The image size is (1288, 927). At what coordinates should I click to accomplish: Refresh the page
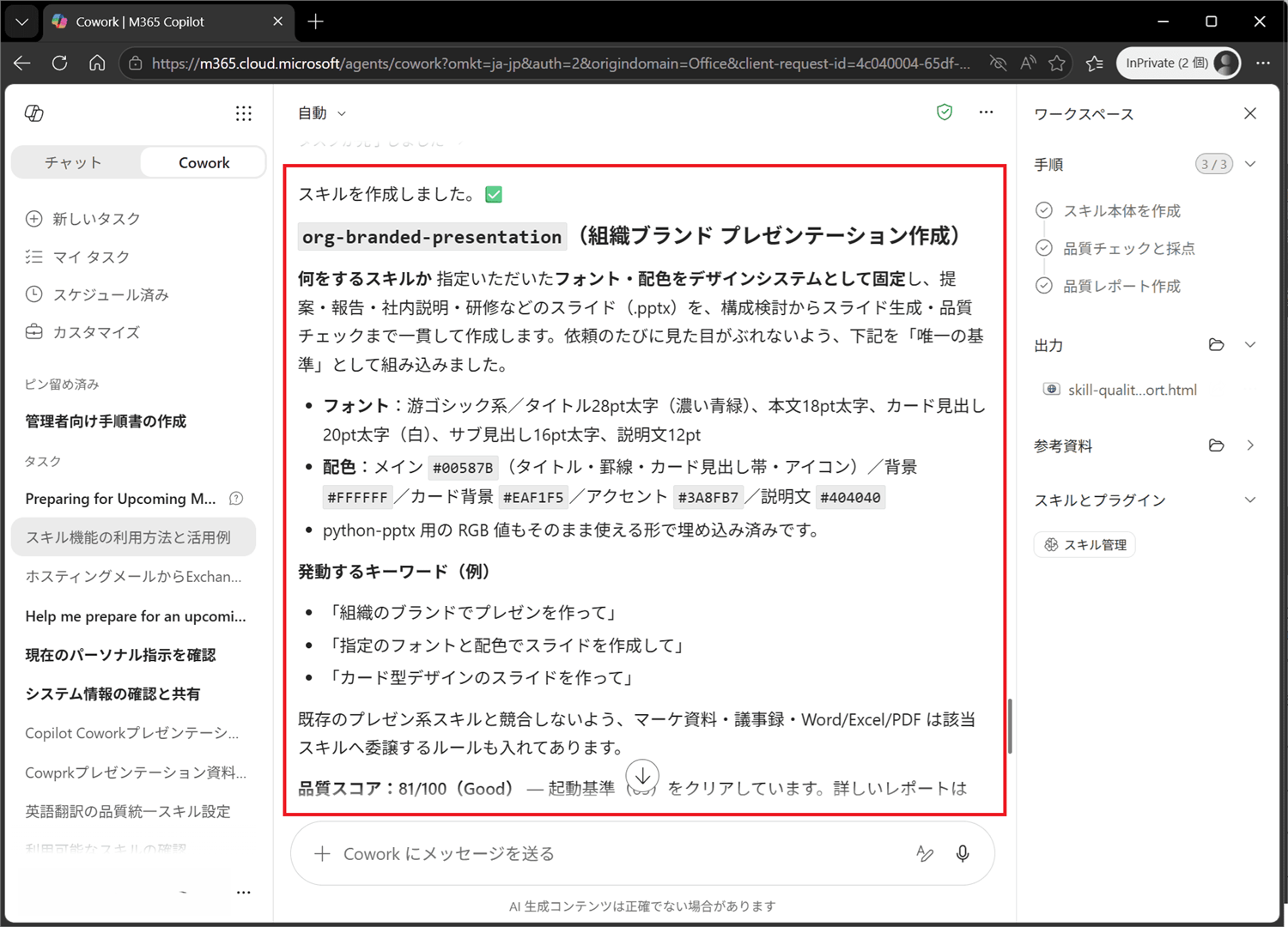[x=59, y=63]
